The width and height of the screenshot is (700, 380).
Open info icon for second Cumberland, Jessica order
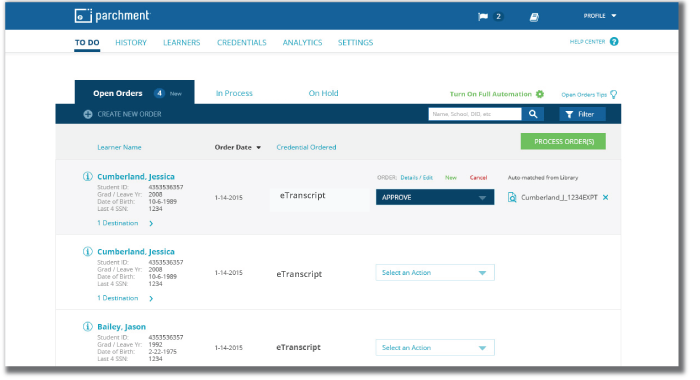pos(88,251)
